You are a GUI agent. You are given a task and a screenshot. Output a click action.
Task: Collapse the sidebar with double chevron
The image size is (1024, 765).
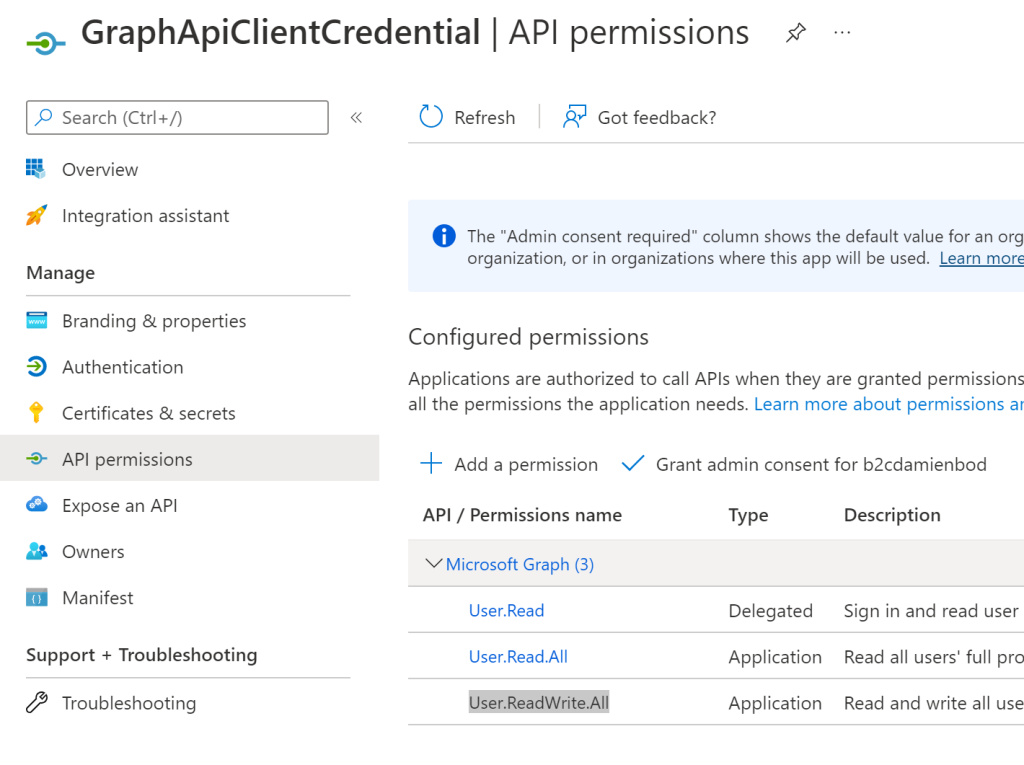pos(356,118)
